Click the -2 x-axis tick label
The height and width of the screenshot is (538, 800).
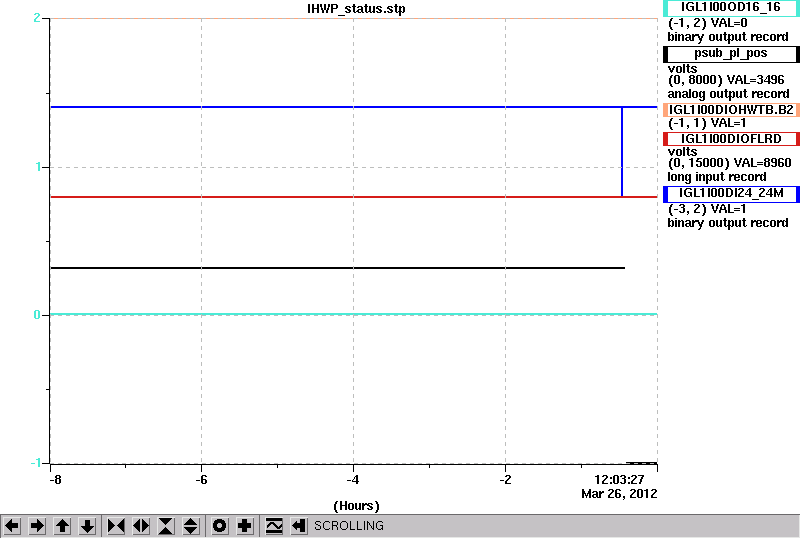[505, 480]
